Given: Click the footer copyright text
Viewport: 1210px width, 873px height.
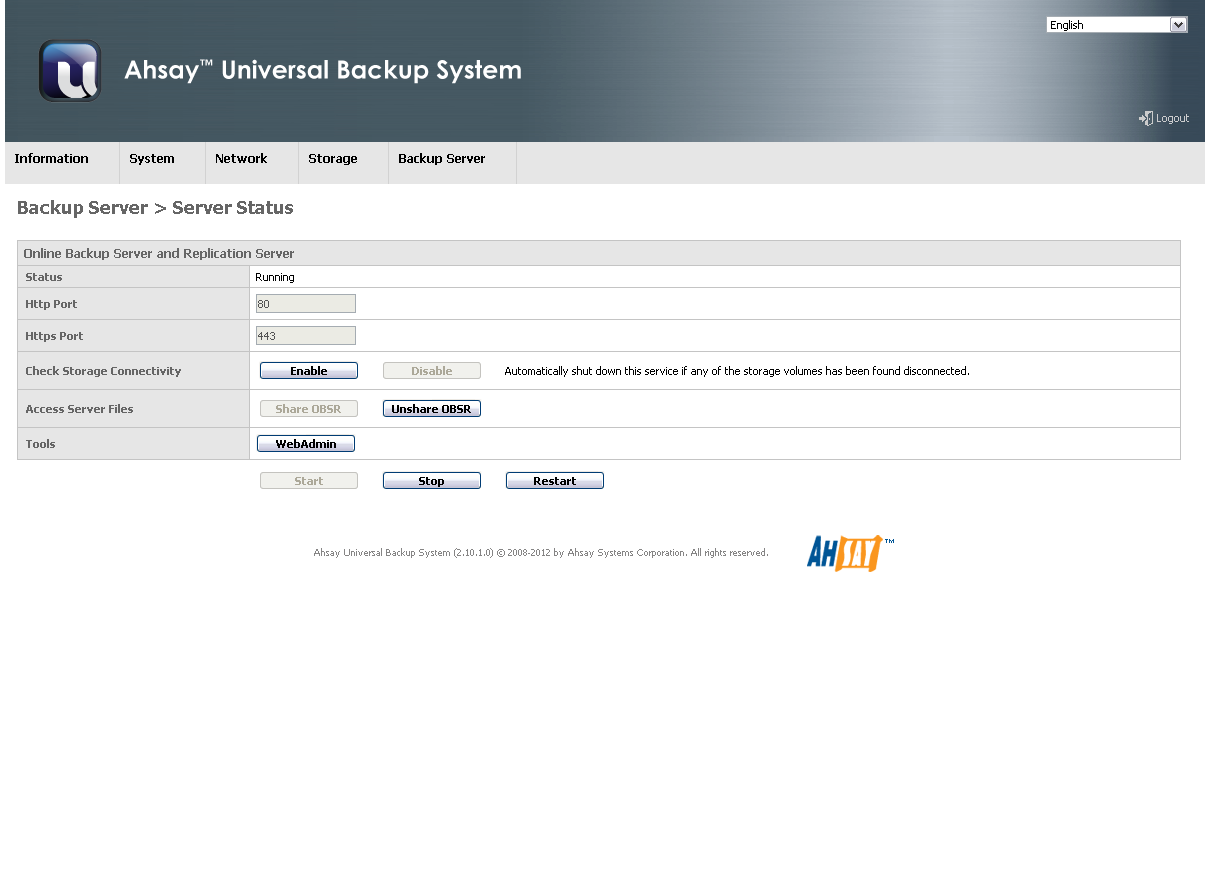Looking at the screenshot, I should (541, 553).
